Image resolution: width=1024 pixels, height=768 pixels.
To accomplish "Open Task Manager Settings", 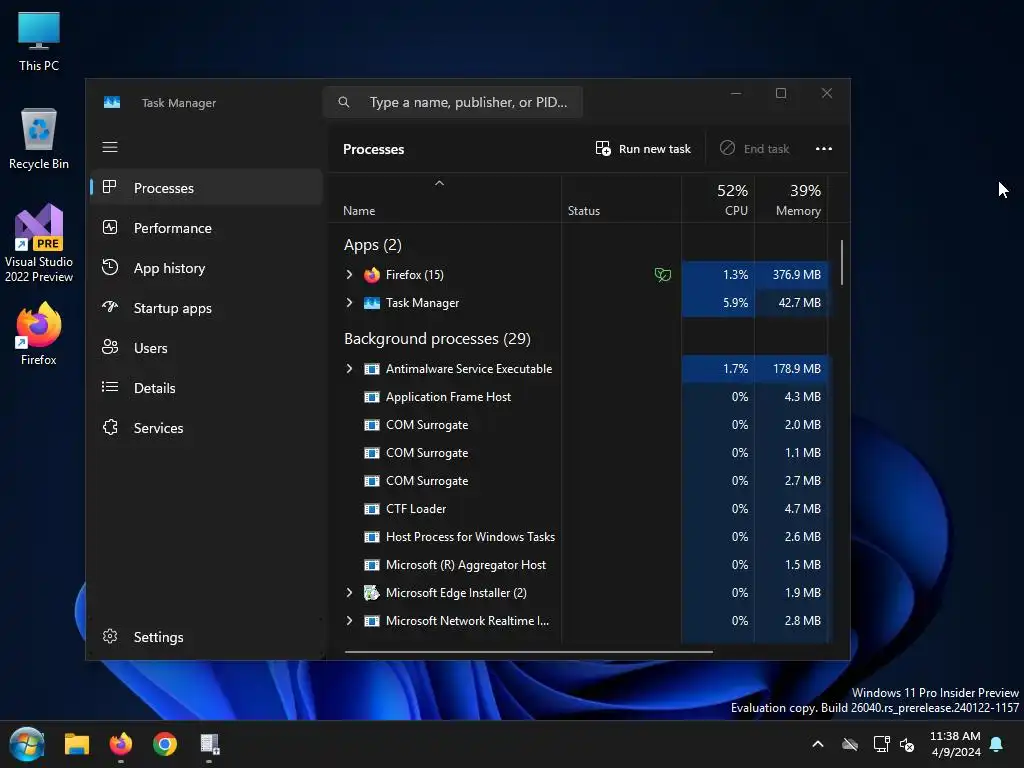I will pyautogui.click(x=206, y=637).
